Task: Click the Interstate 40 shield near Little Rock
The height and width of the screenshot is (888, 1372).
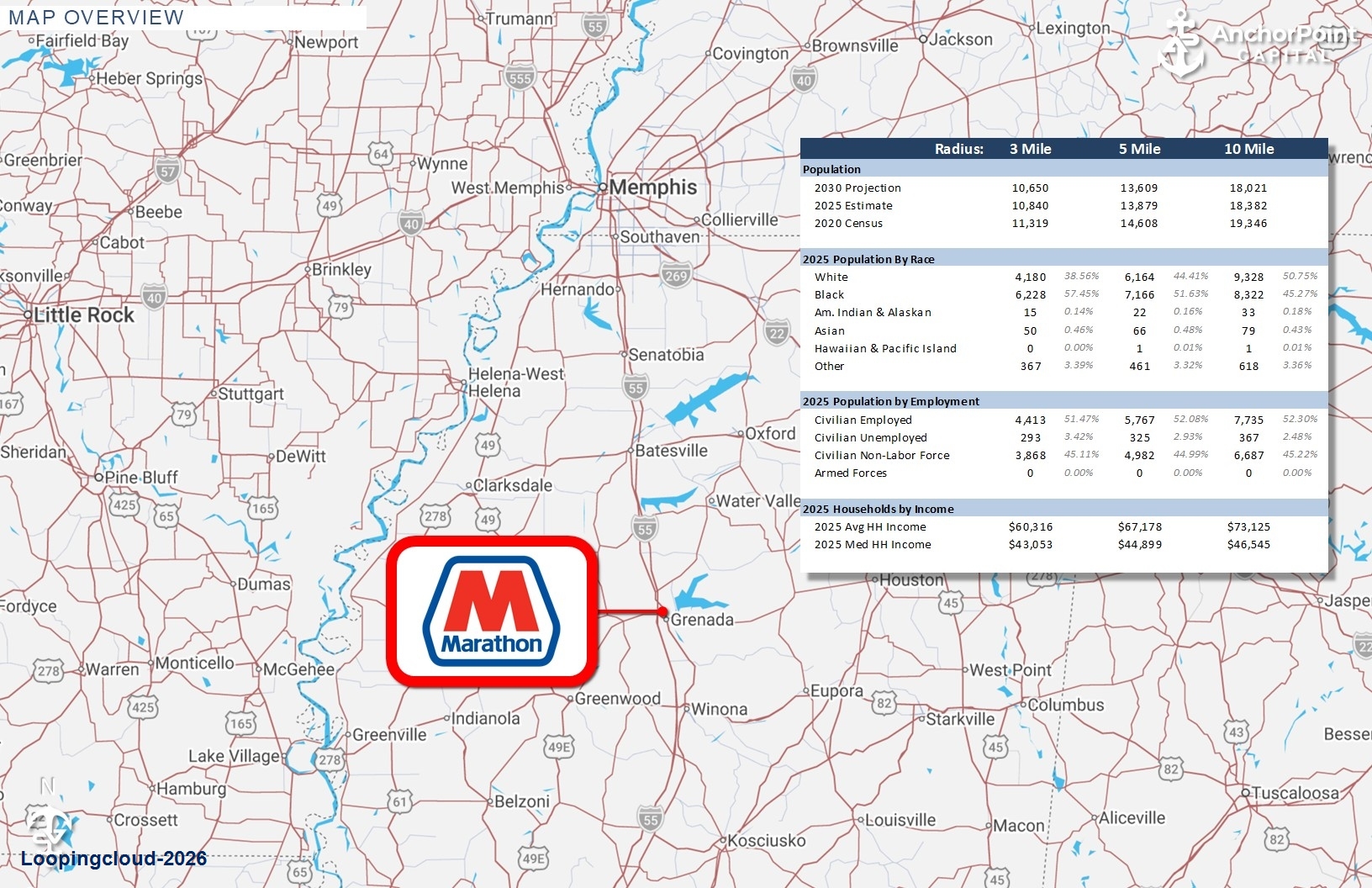Action: point(154,297)
